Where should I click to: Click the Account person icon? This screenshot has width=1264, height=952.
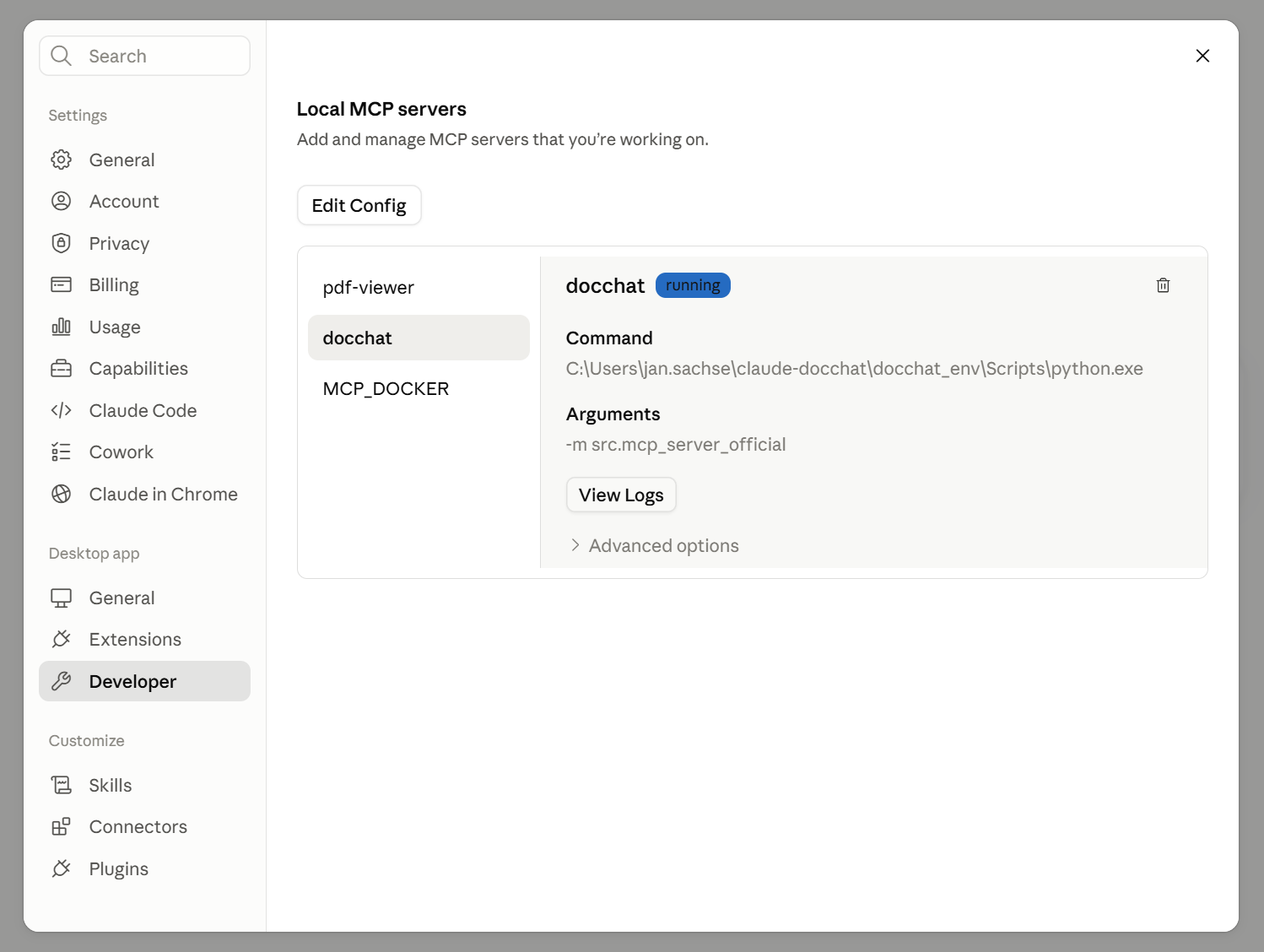click(61, 201)
